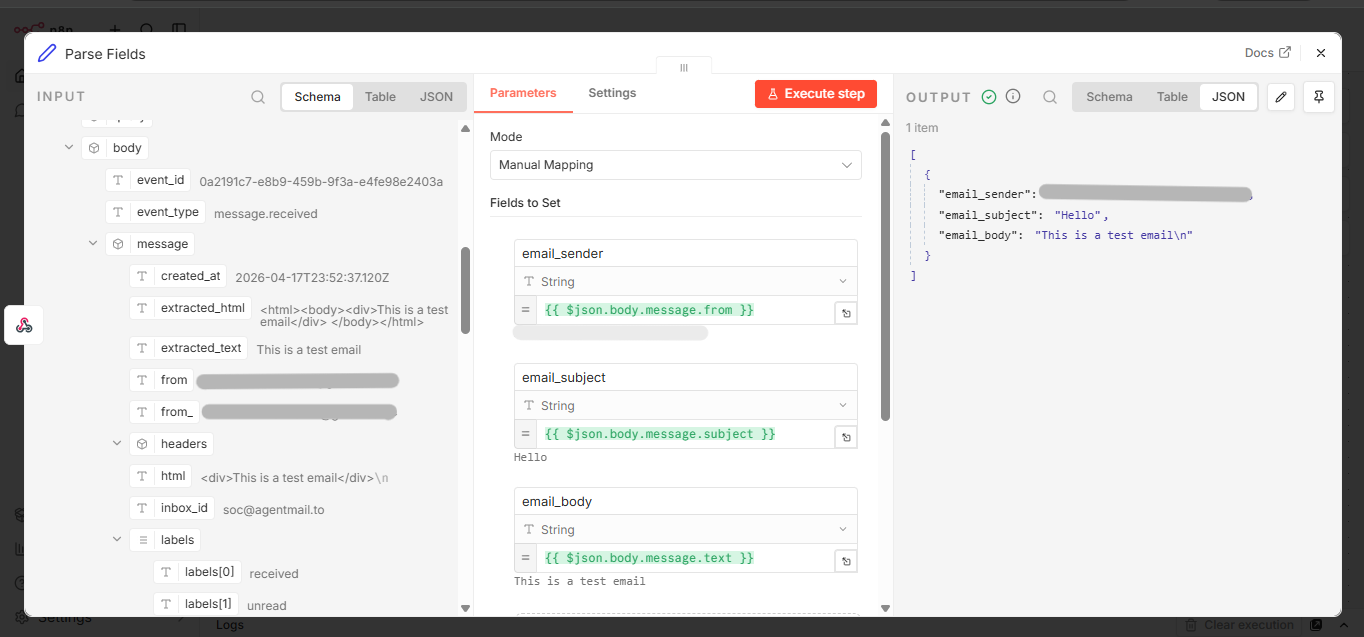This screenshot has height=637, width=1364.
Task: Click the body object cube icon
Action: point(94,148)
